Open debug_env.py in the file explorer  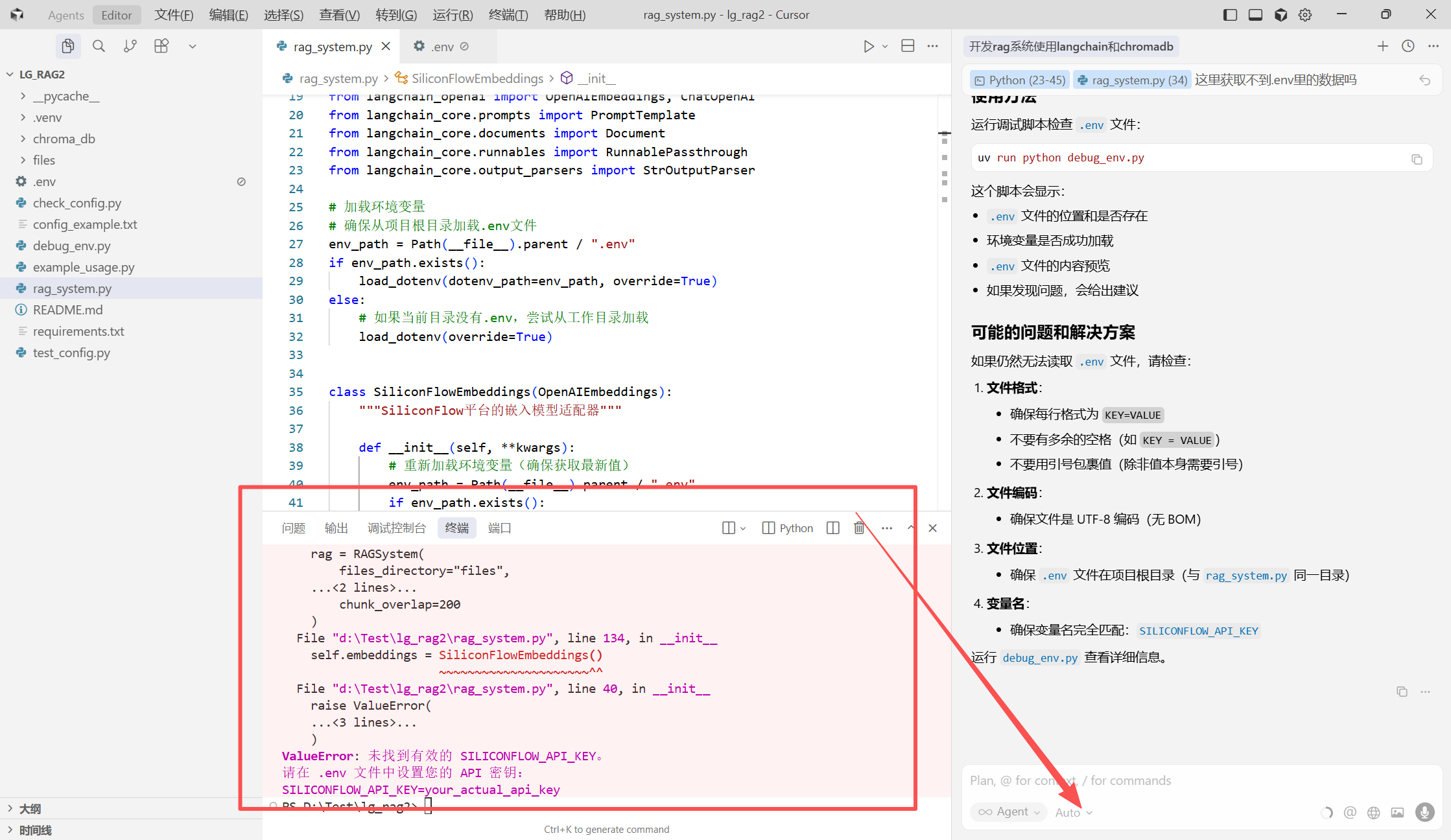click(71, 246)
